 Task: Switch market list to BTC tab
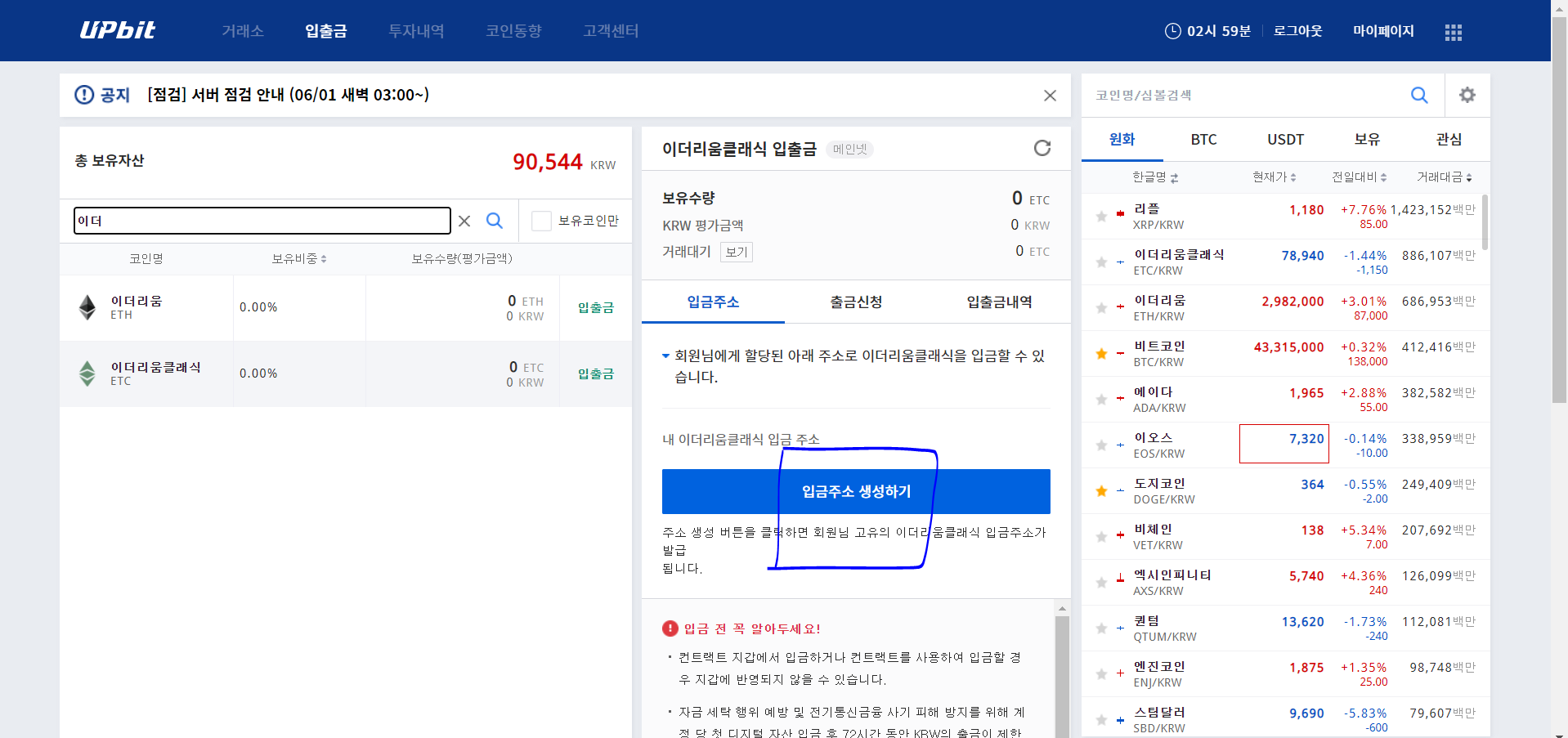click(1203, 139)
